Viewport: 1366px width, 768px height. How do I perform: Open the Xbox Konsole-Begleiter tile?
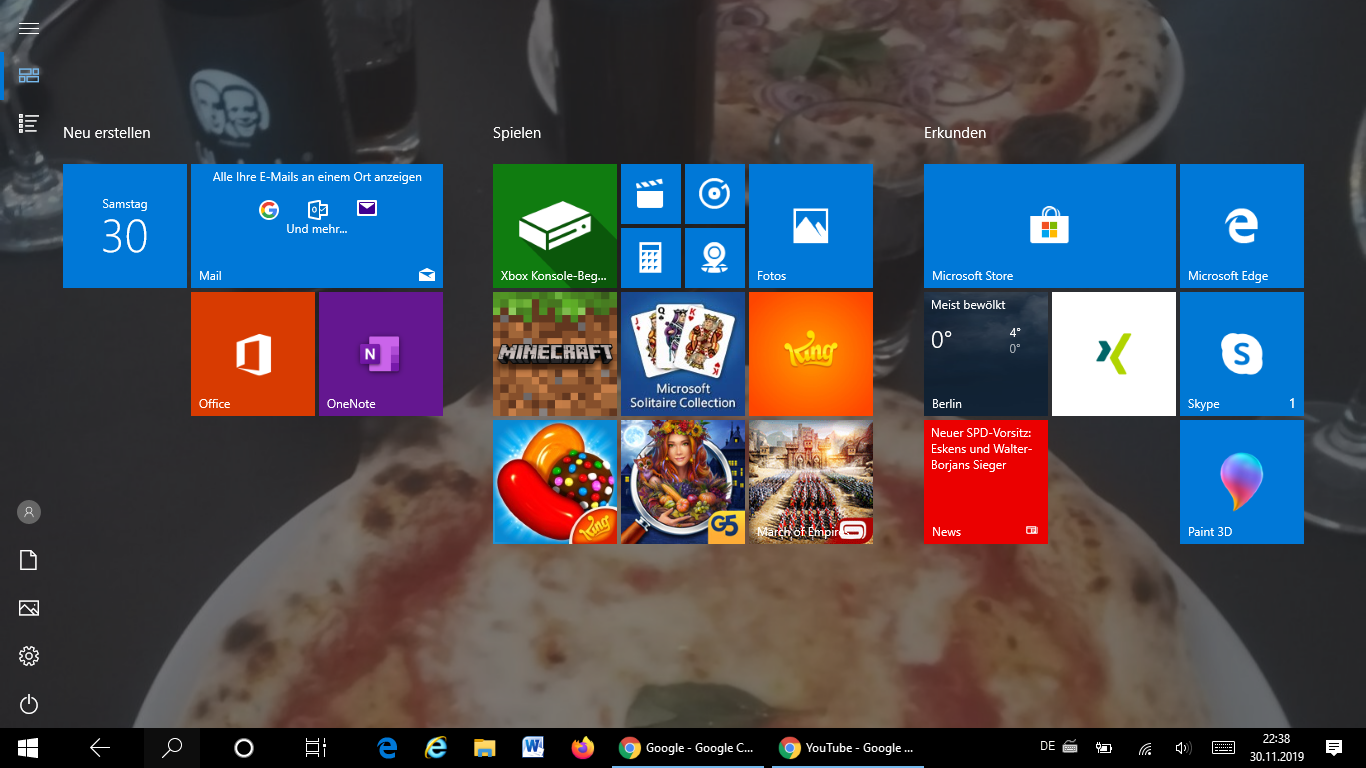554,226
